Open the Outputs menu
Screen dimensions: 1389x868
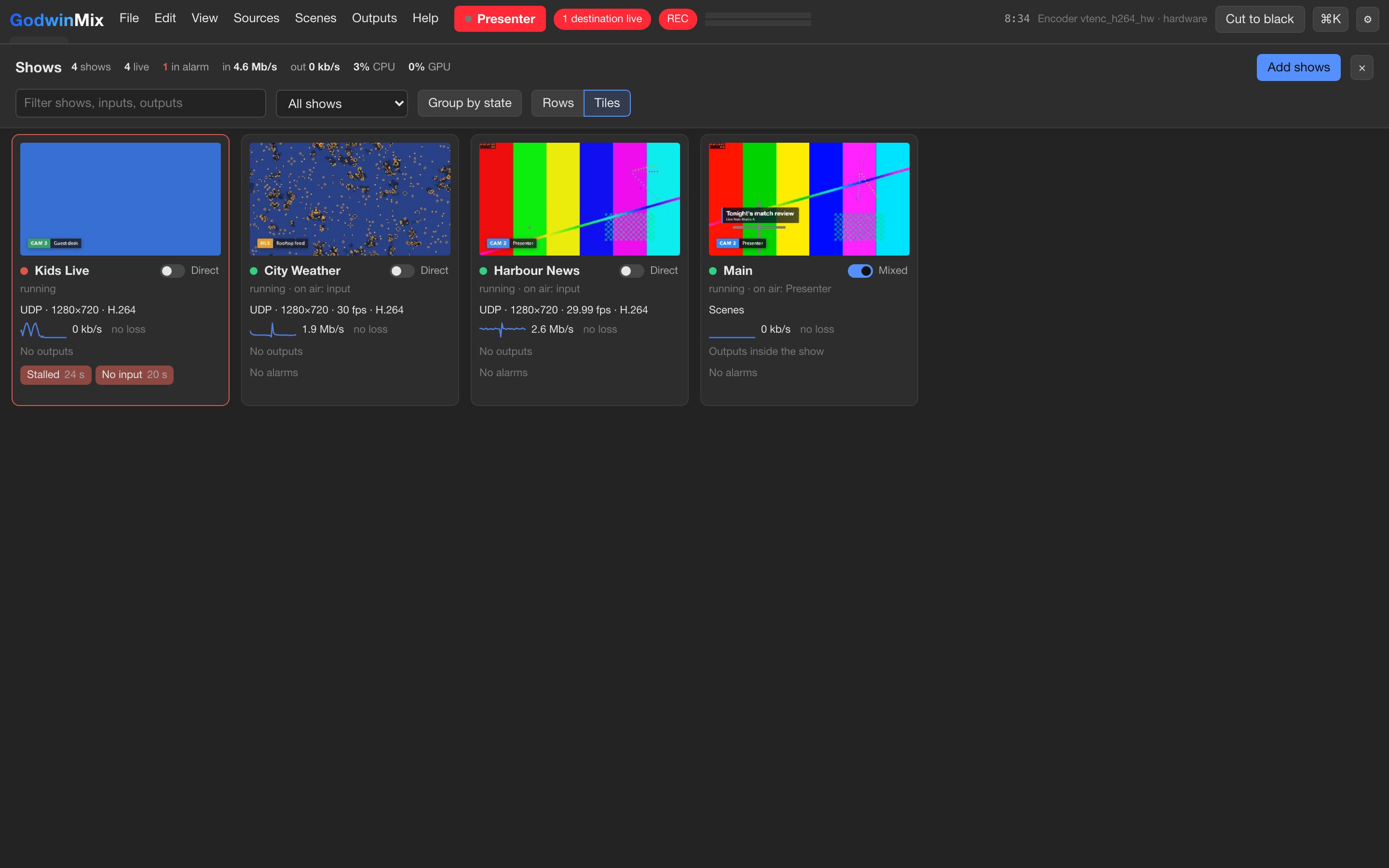[374, 18]
